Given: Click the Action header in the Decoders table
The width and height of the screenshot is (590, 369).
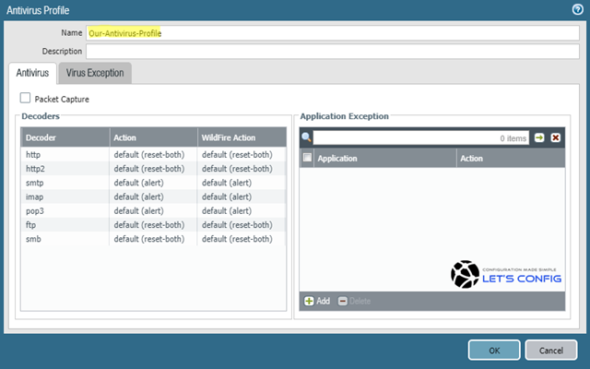Looking at the screenshot, I should pyautogui.click(x=154, y=138).
